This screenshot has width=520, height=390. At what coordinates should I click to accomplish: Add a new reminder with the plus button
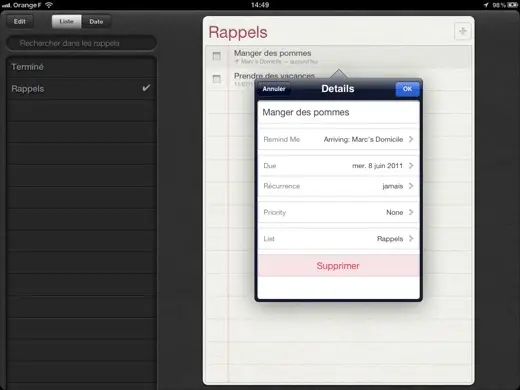pos(462,31)
